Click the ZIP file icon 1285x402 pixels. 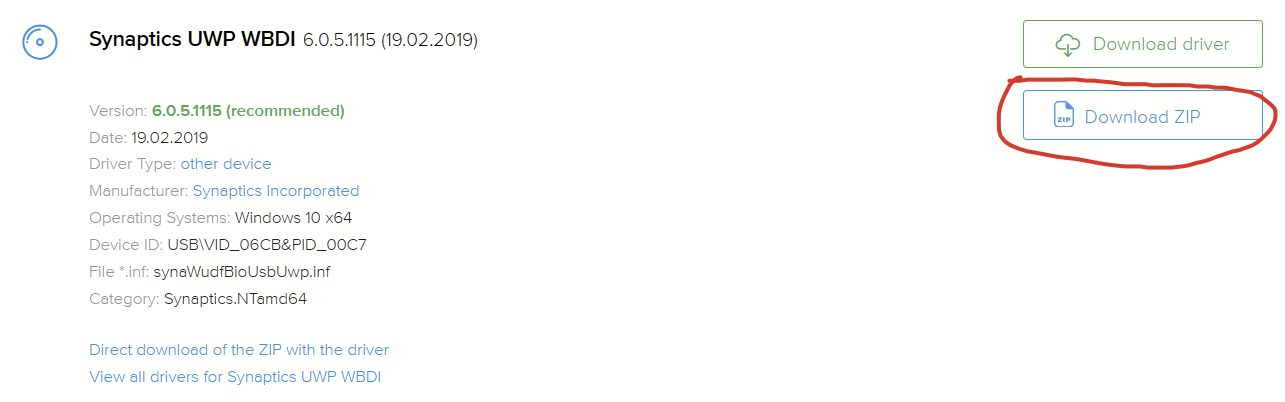[x=1063, y=116]
